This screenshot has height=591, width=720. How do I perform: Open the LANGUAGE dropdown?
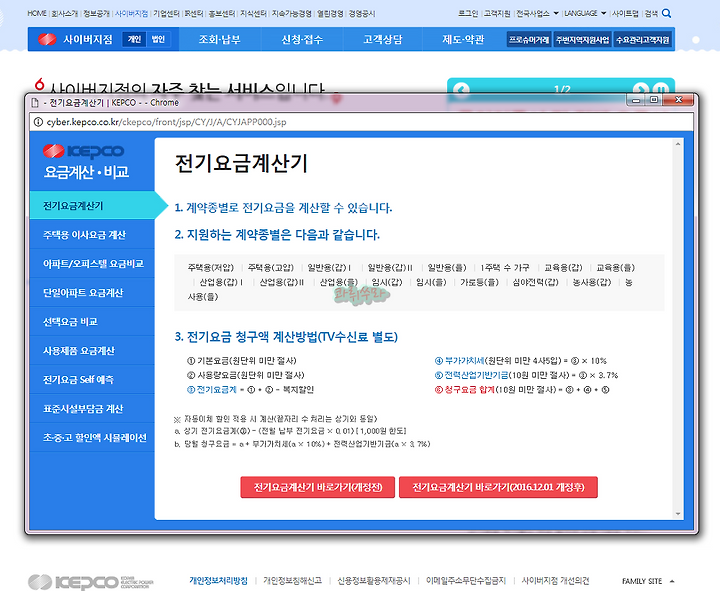click(585, 13)
